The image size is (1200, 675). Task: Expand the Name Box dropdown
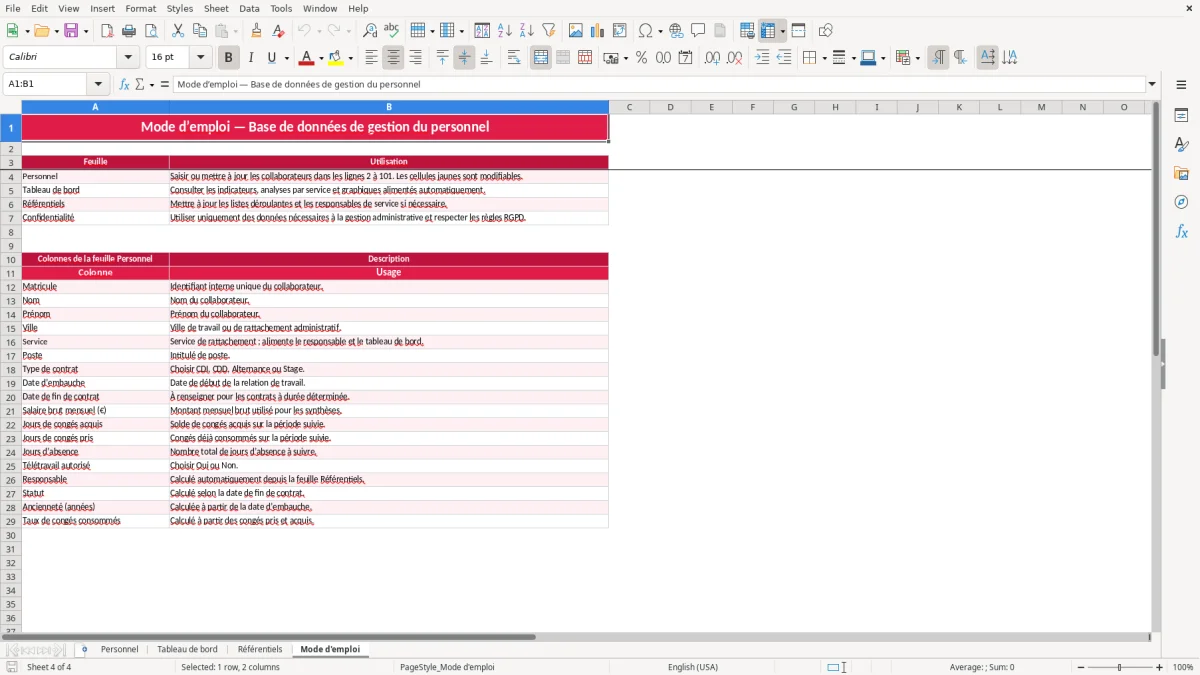tap(98, 84)
